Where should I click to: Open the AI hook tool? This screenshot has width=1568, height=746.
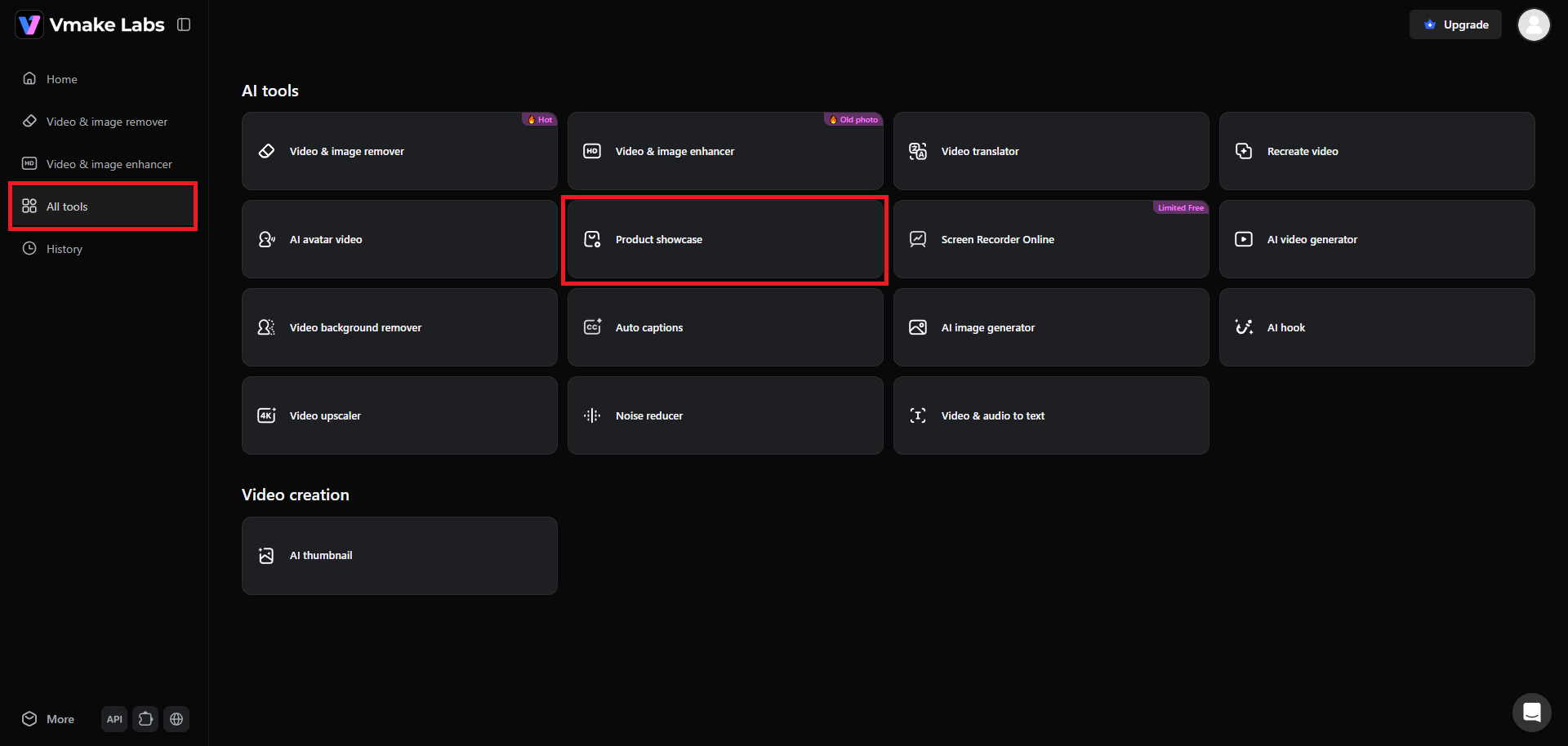pyautogui.click(x=1377, y=327)
